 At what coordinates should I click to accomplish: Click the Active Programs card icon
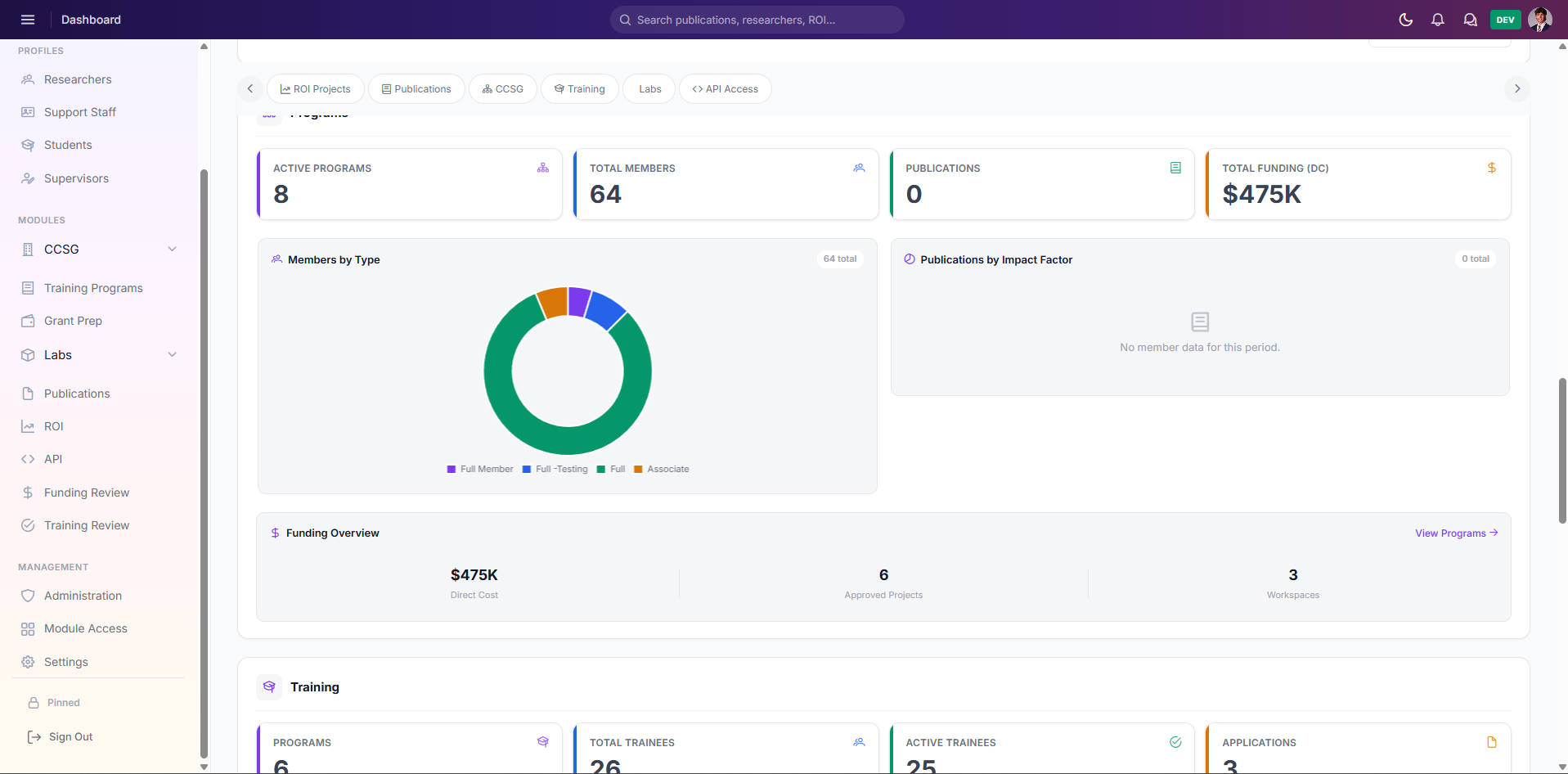point(543,168)
